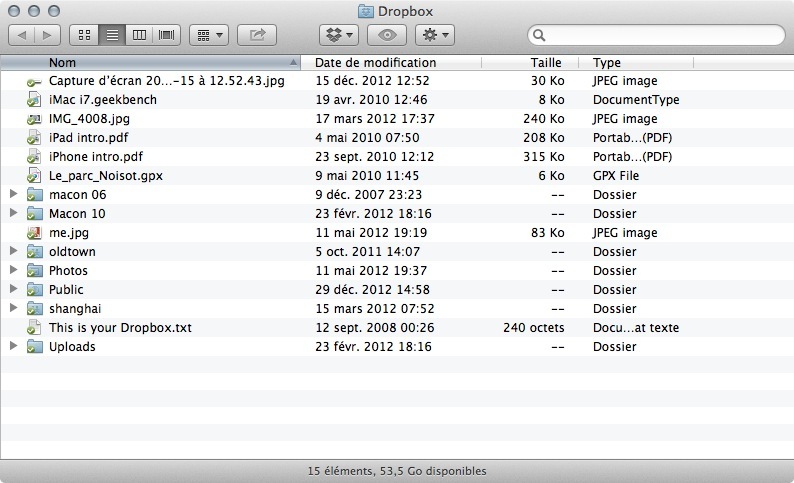Expand the Photos folder disclosure triangle

coord(13,271)
